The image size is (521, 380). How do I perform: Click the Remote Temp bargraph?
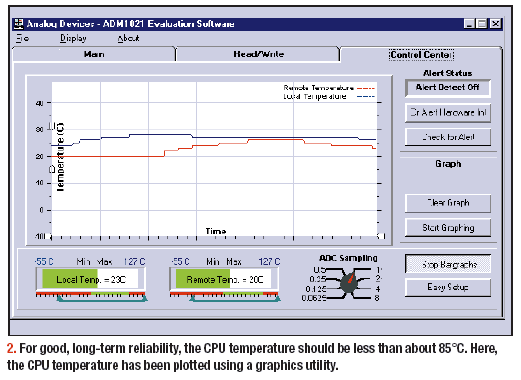(224, 279)
